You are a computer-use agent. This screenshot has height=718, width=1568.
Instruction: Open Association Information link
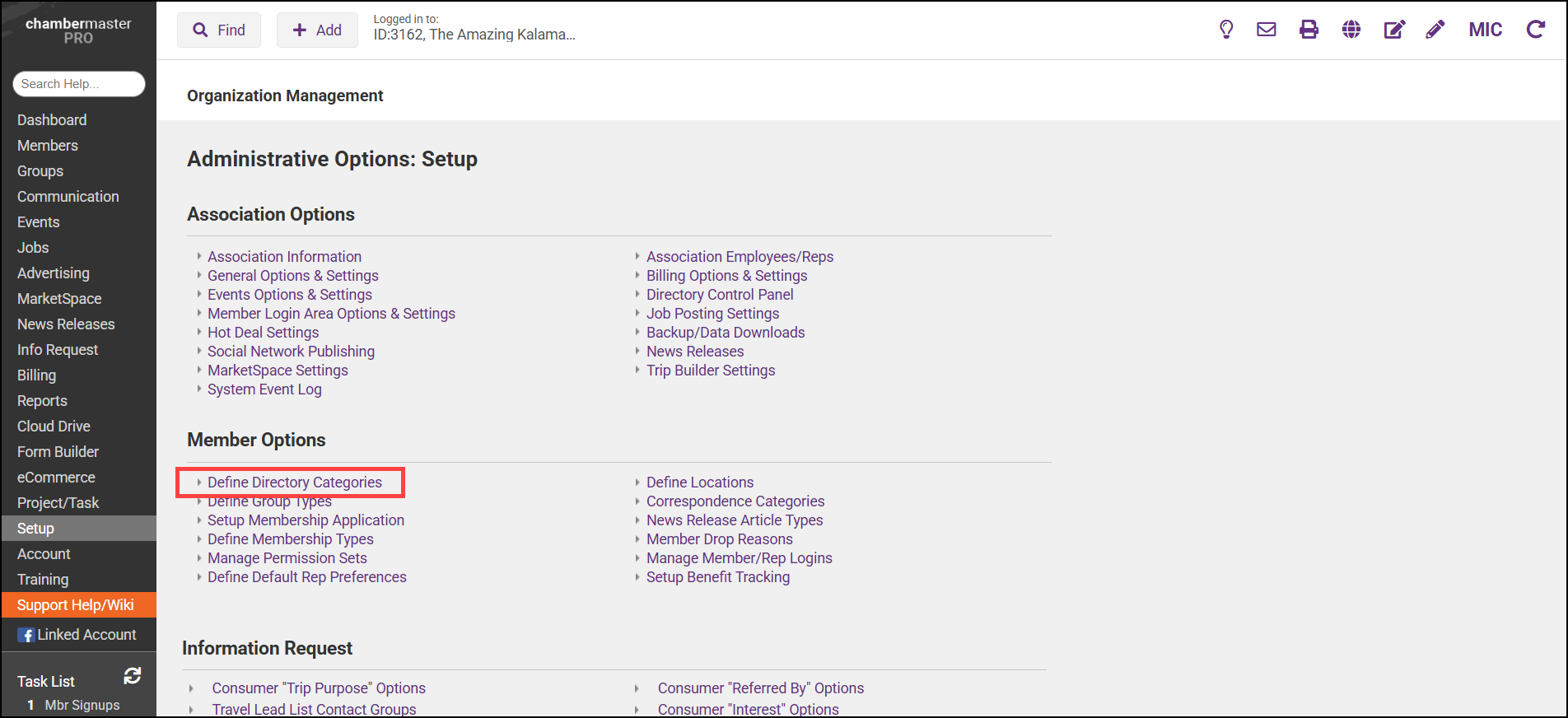pos(284,257)
